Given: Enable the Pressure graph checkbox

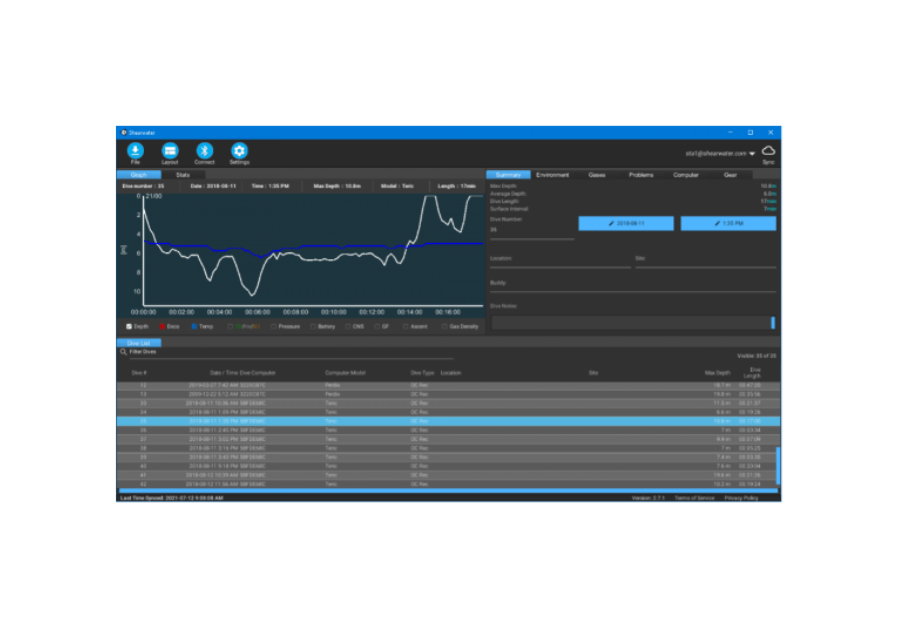Looking at the screenshot, I should pos(274,326).
